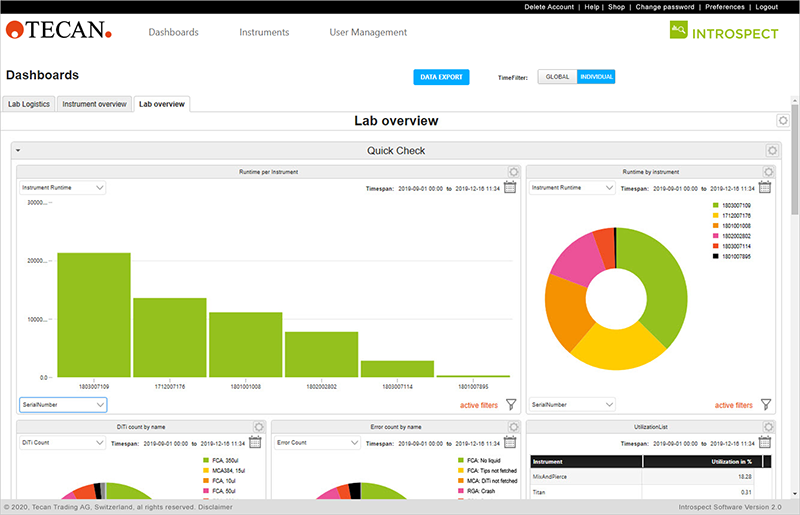
Task: Open the Instruments menu
Action: (264, 32)
